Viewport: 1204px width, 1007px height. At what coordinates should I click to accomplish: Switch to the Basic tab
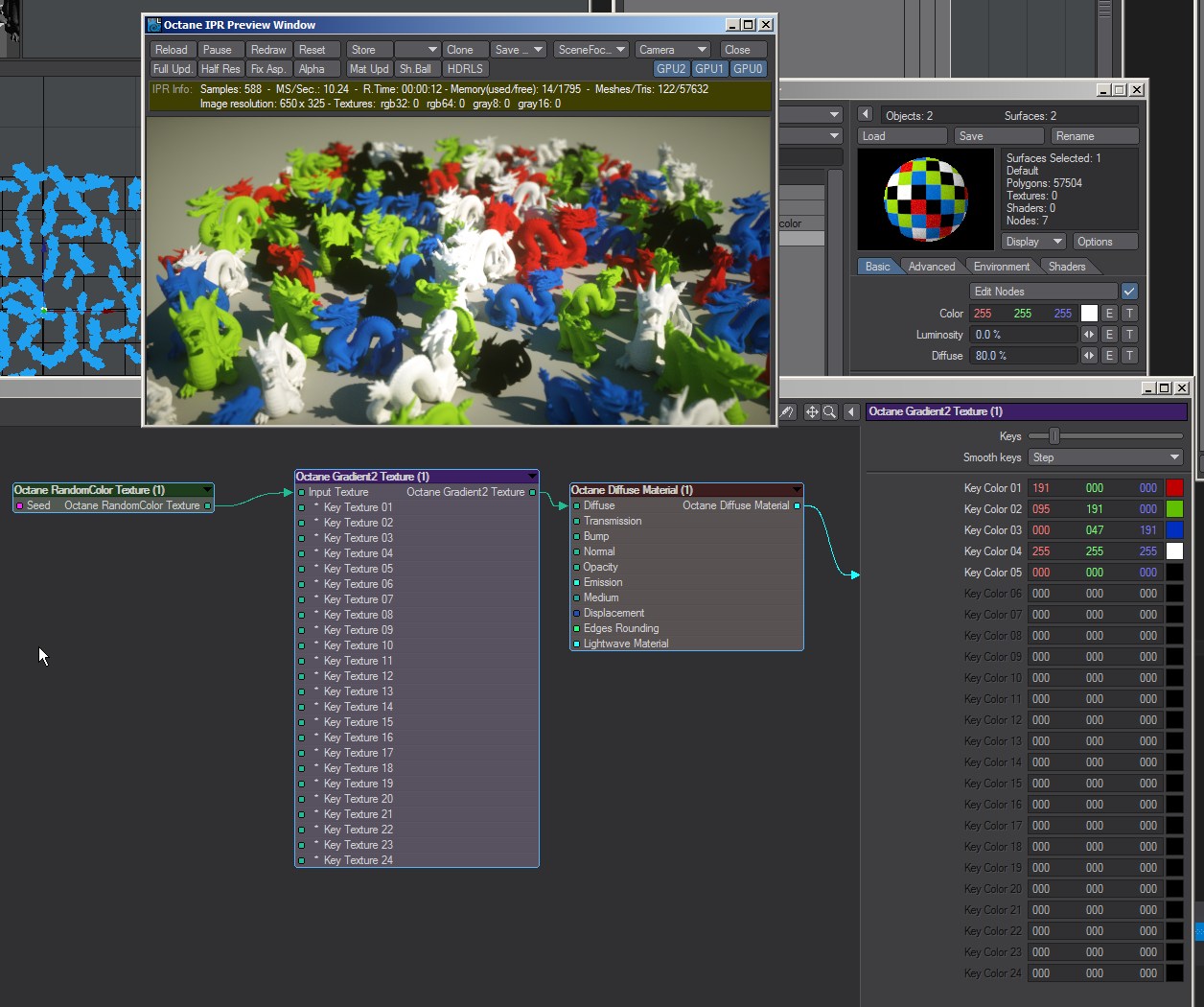[877, 267]
